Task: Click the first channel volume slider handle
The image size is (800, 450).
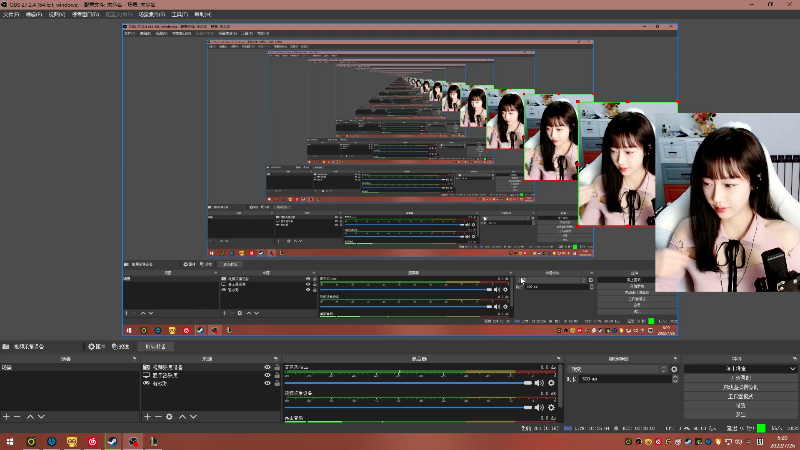Action: click(x=528, y=383)
